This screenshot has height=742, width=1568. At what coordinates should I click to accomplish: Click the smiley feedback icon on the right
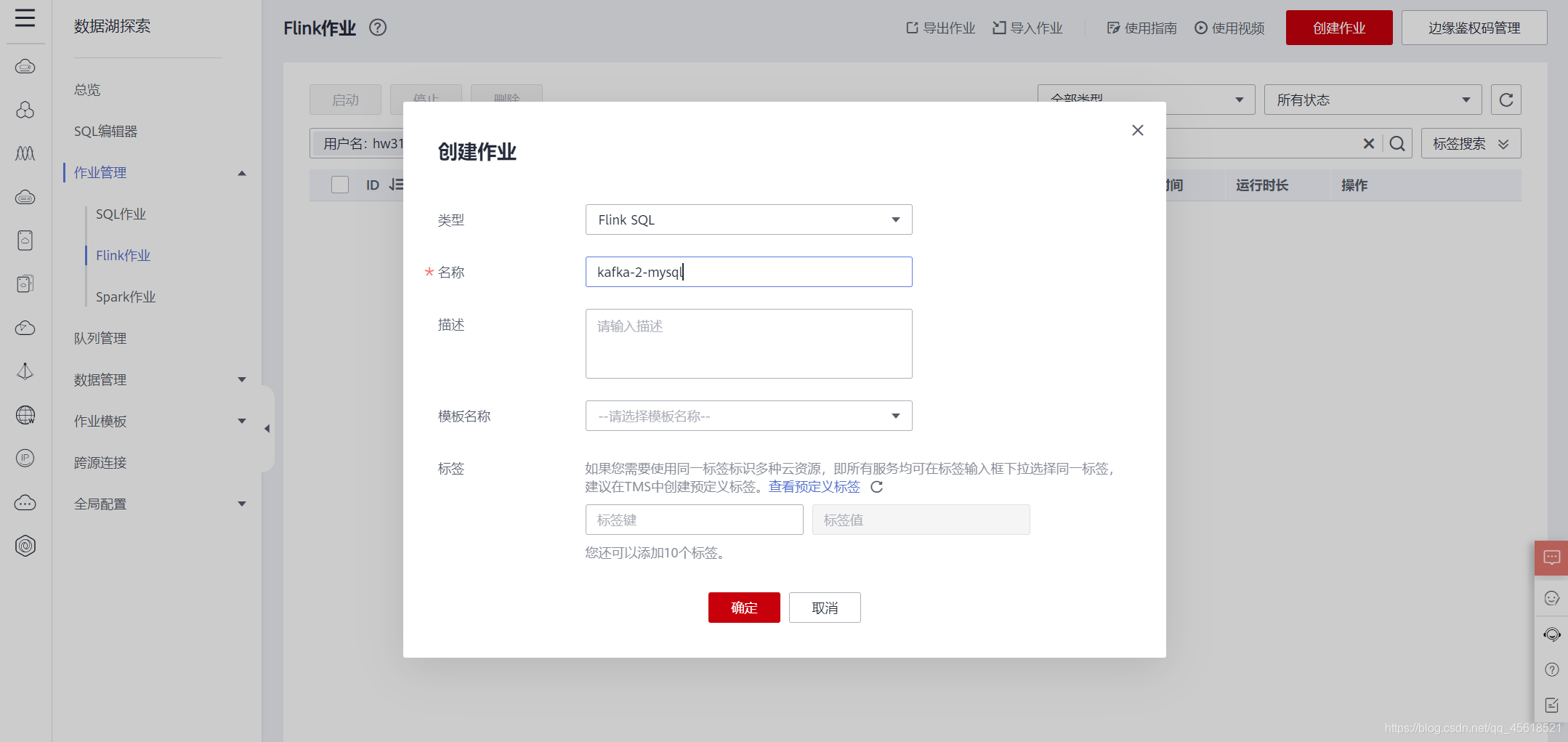(1551, 598)
